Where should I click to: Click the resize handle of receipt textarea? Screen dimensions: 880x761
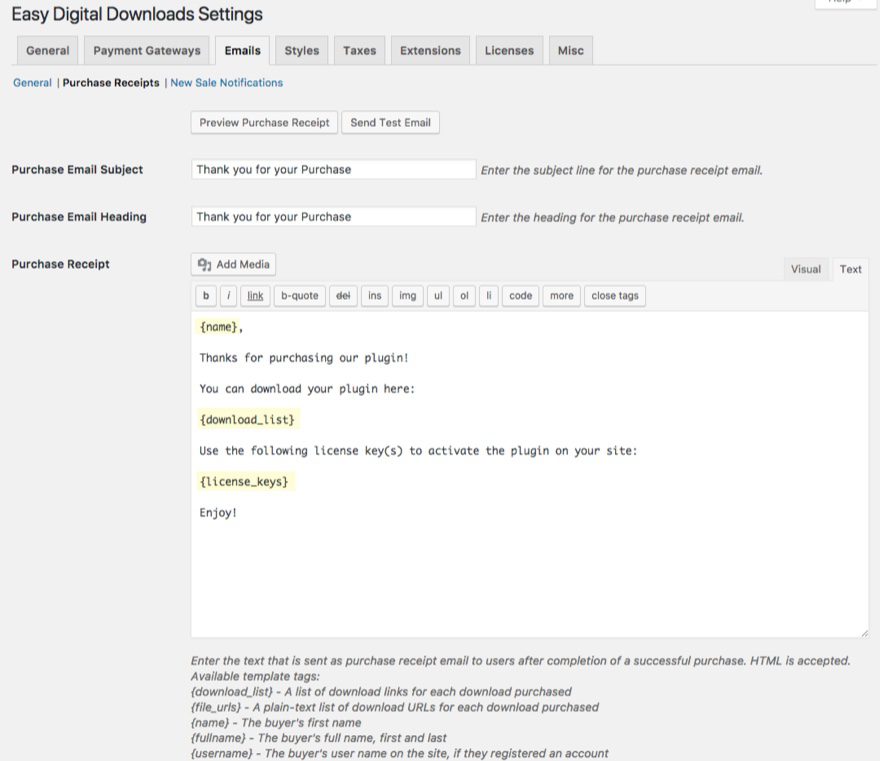coord(863,632)
